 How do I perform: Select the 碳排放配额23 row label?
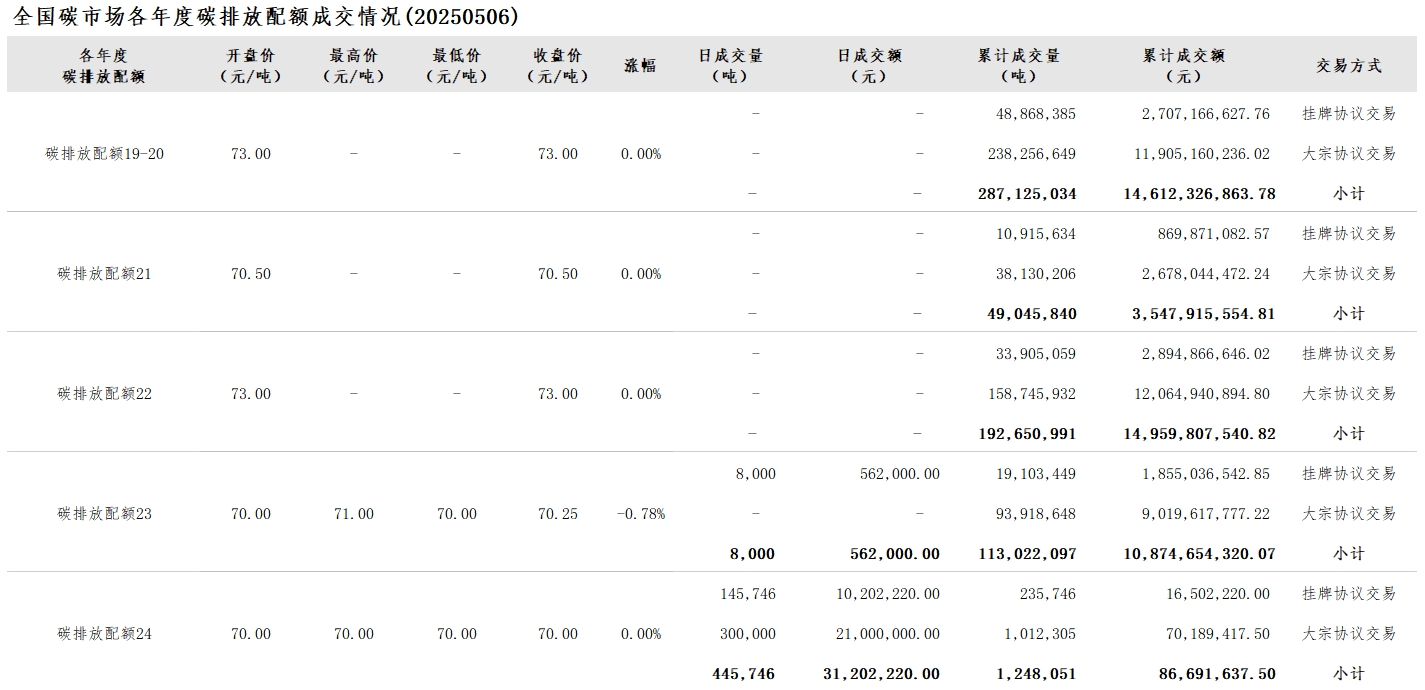105,514
